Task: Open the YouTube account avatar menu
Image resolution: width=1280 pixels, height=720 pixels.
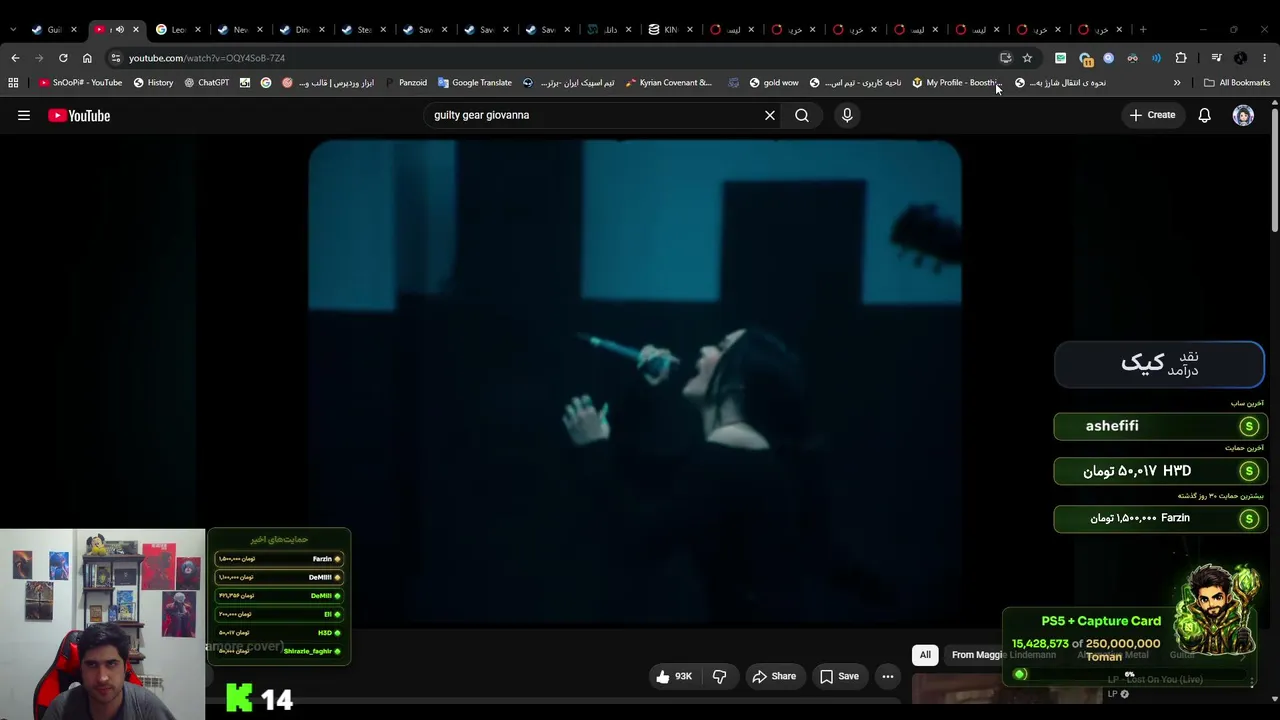Action: 1243,115
